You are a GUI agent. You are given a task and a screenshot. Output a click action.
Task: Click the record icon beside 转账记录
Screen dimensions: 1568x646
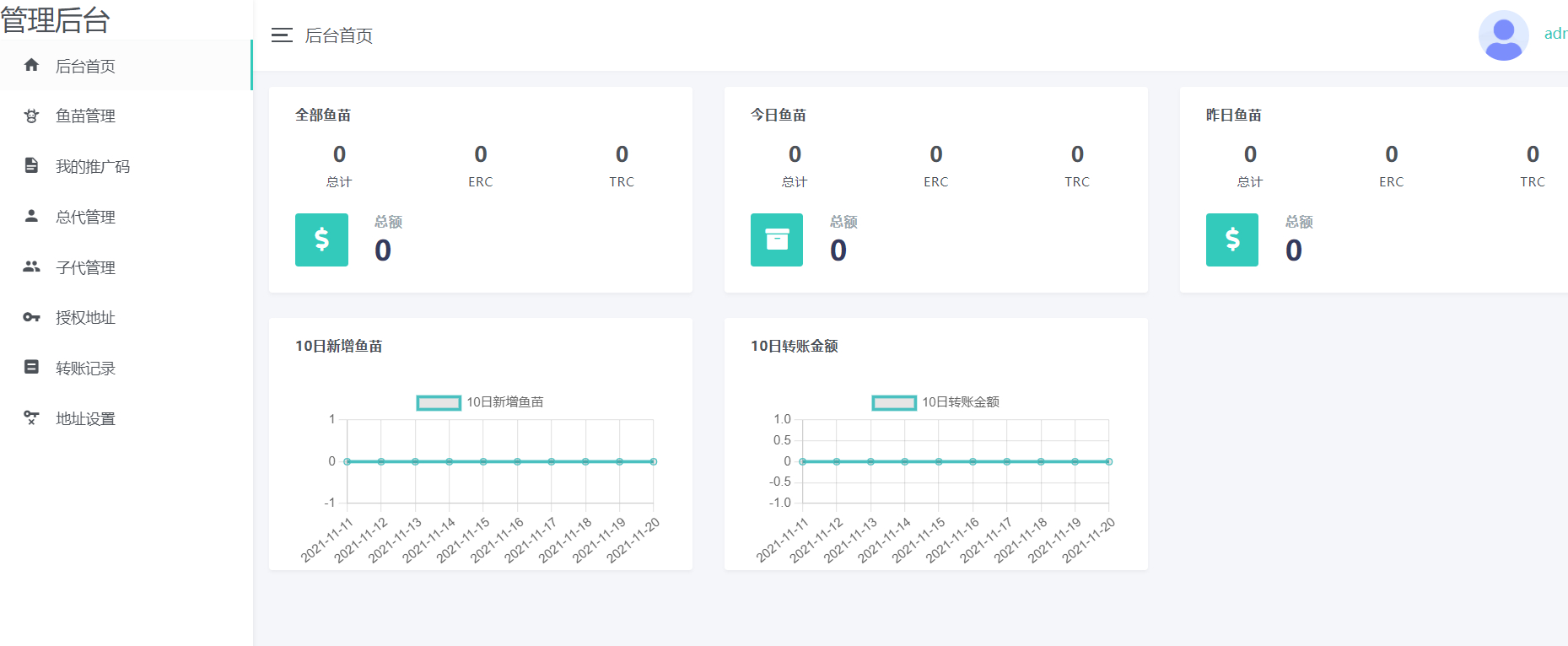(x=31, y=367)
